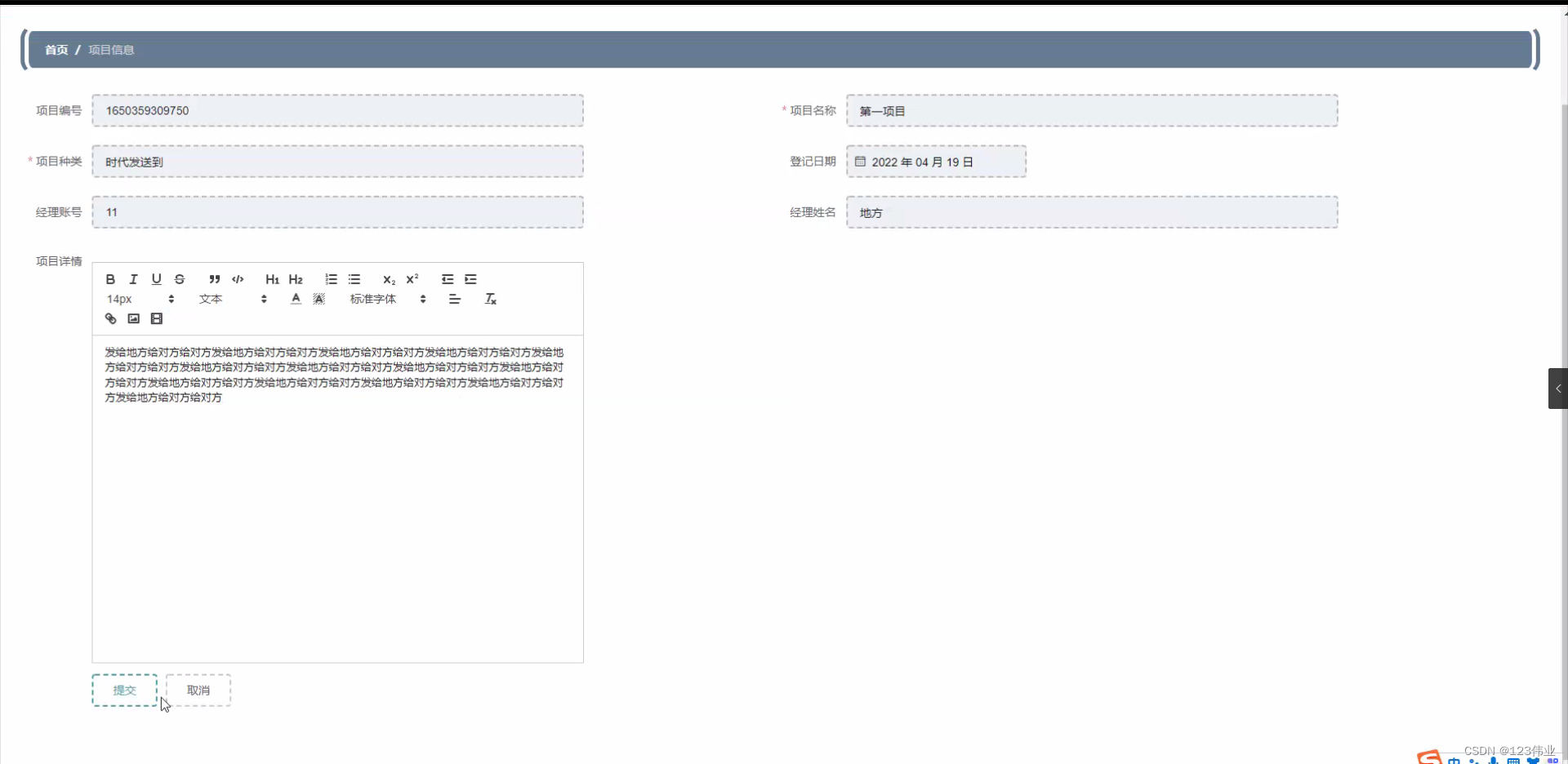Open the 文本 paragraph style dropdown
Screen dimensions: 1568x764
click(x=233, y=299)
